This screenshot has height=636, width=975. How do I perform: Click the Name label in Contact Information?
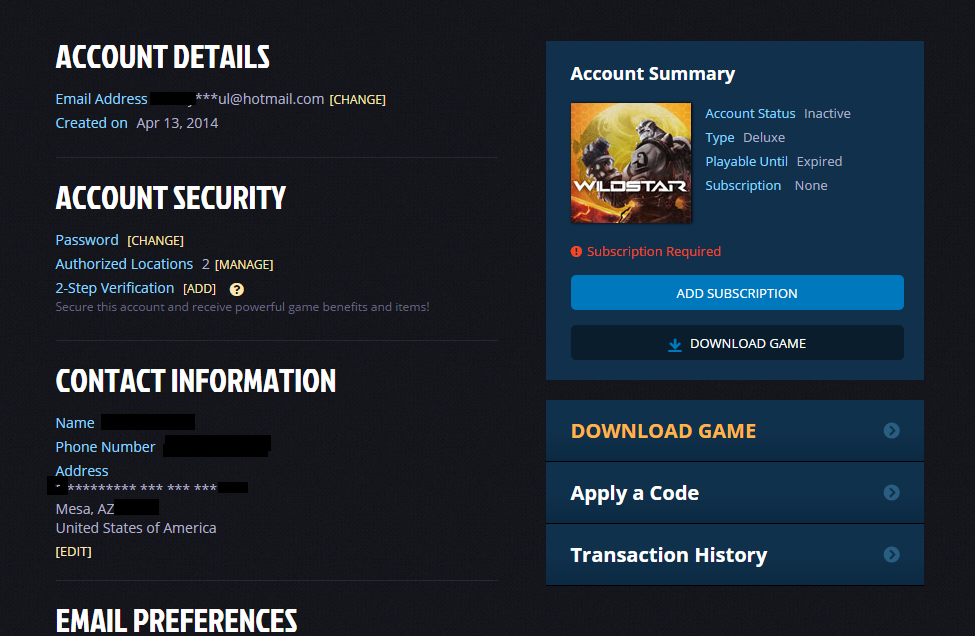(x=75, y=423)
